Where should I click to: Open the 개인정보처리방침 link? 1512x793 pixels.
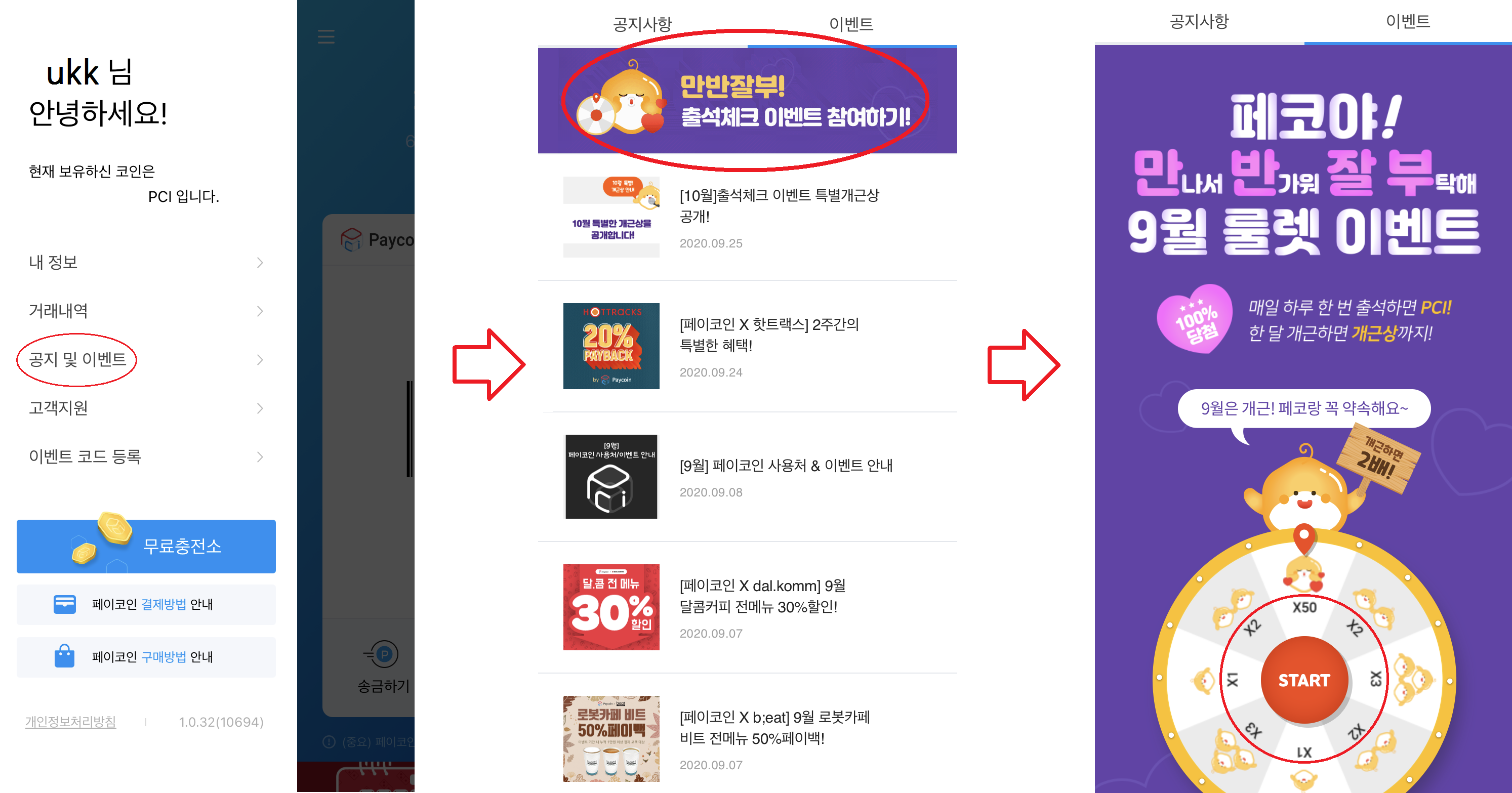click(x=70, y=721)
